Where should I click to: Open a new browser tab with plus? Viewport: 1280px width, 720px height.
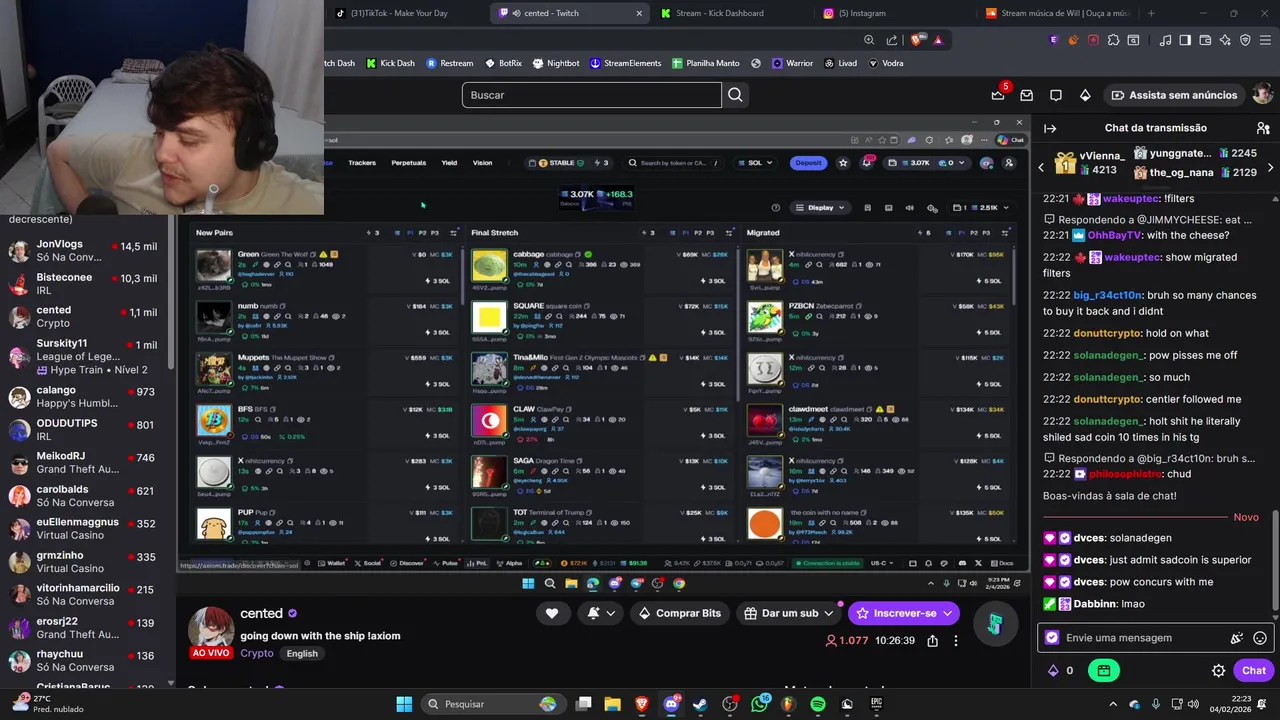[1151, 13]
